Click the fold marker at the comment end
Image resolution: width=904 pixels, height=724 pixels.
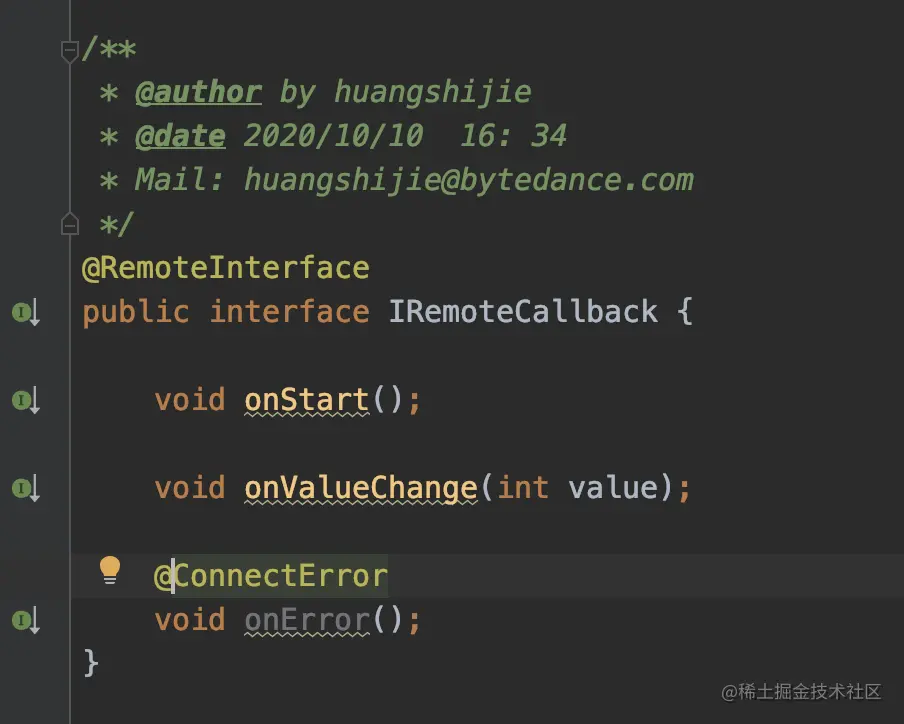click(70, 224)
